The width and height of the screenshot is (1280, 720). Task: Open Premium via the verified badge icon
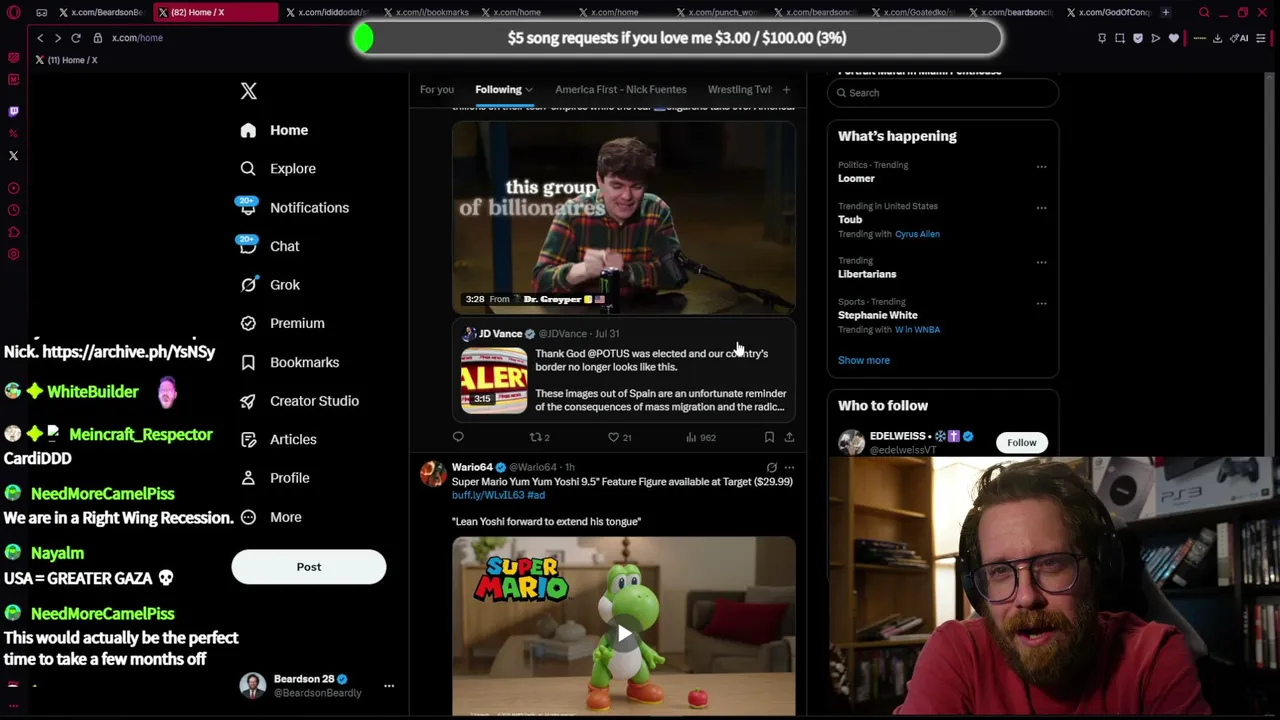click(248, 323)
